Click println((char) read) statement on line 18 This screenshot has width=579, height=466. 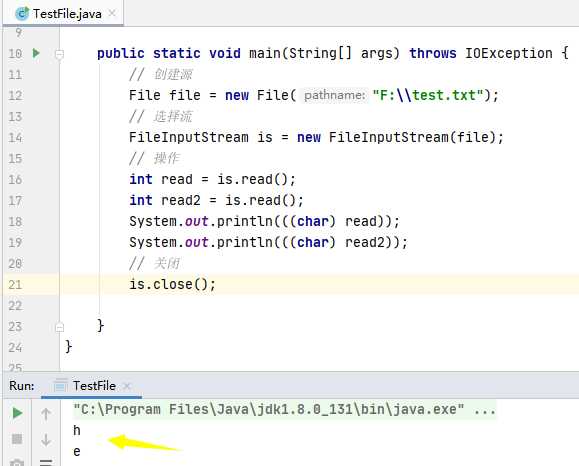point(264,221)
